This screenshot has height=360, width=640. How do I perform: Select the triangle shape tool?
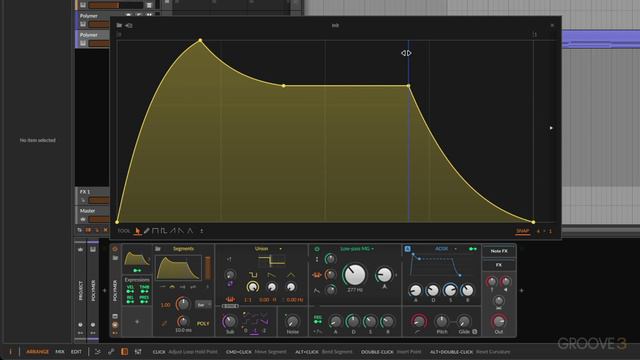pyautogui.click(x=190, y=231)
